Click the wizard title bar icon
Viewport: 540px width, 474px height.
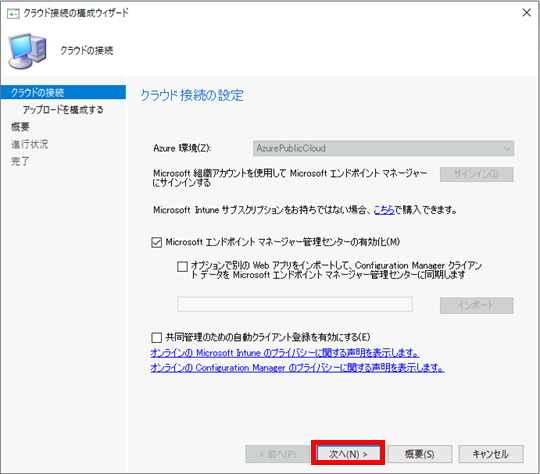[x=13, y=14]
